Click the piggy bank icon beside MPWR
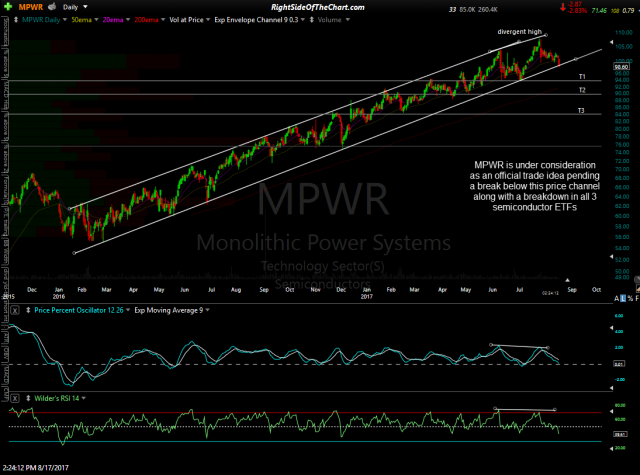The image size is (640, 475). pyautogui.click(x=52, y=7)
